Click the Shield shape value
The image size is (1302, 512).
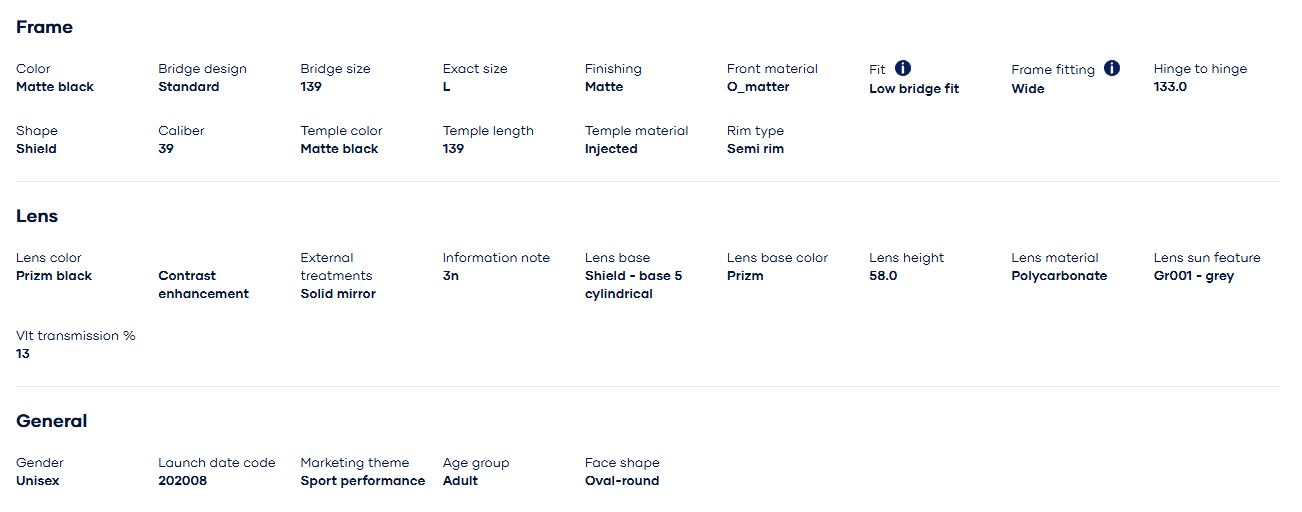tap(36, 149)
